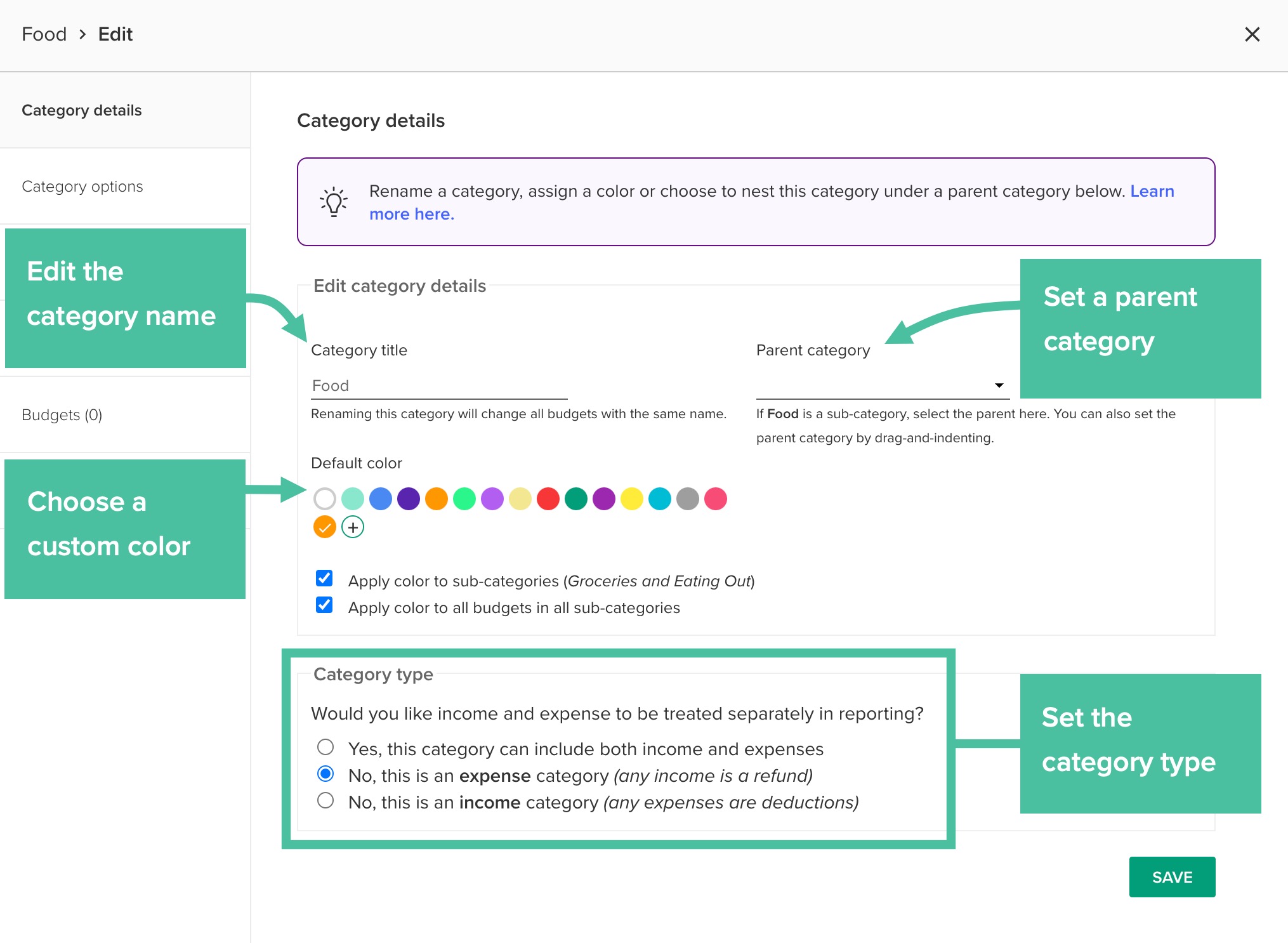
Task: Switch to the Budgets (0) tab
Action: point(62,415)
